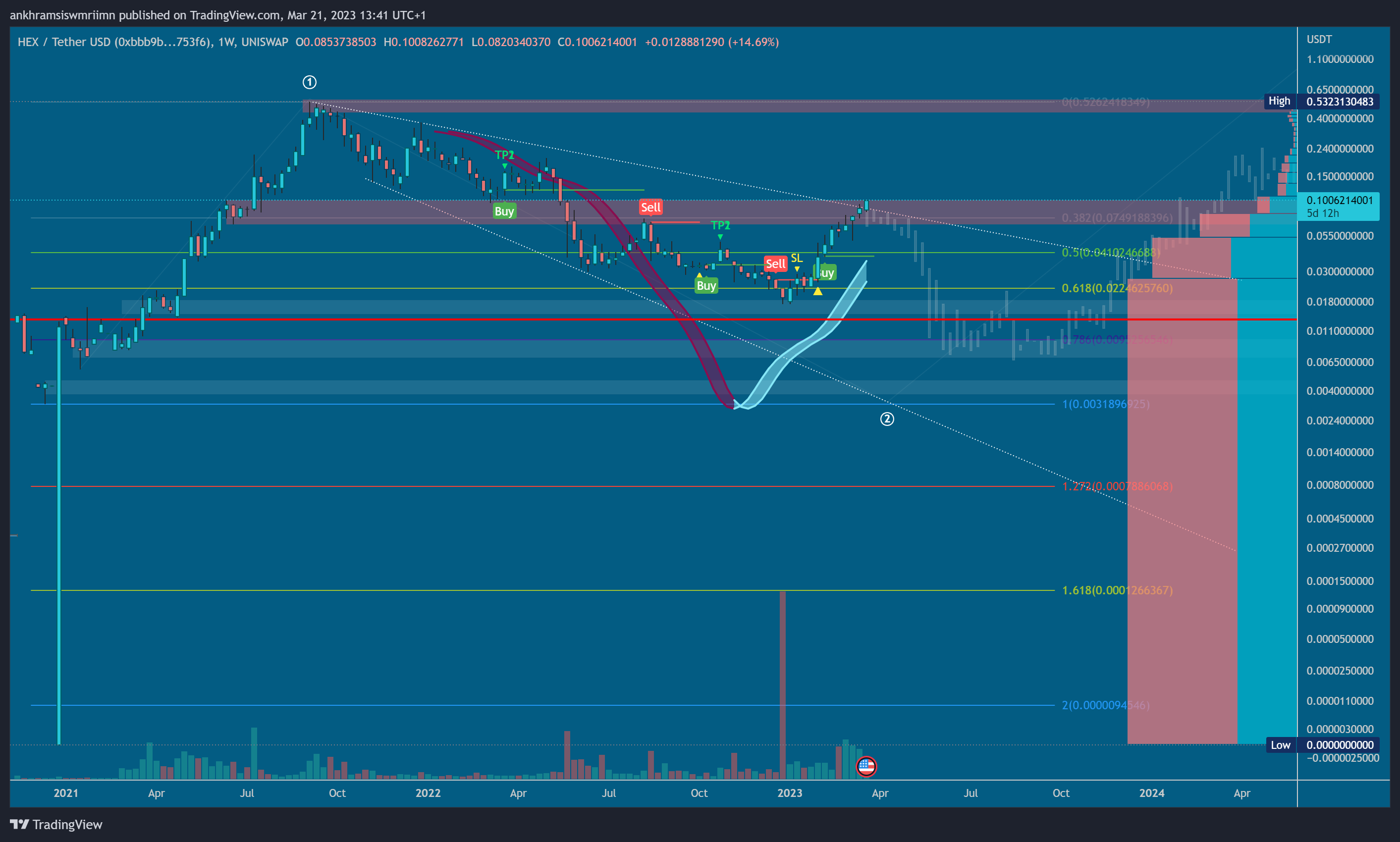Screen dimensions: 1400x842
Task: Select the 0.5(0.0410246688) Fibonacci label
Action: [1111, 253]
